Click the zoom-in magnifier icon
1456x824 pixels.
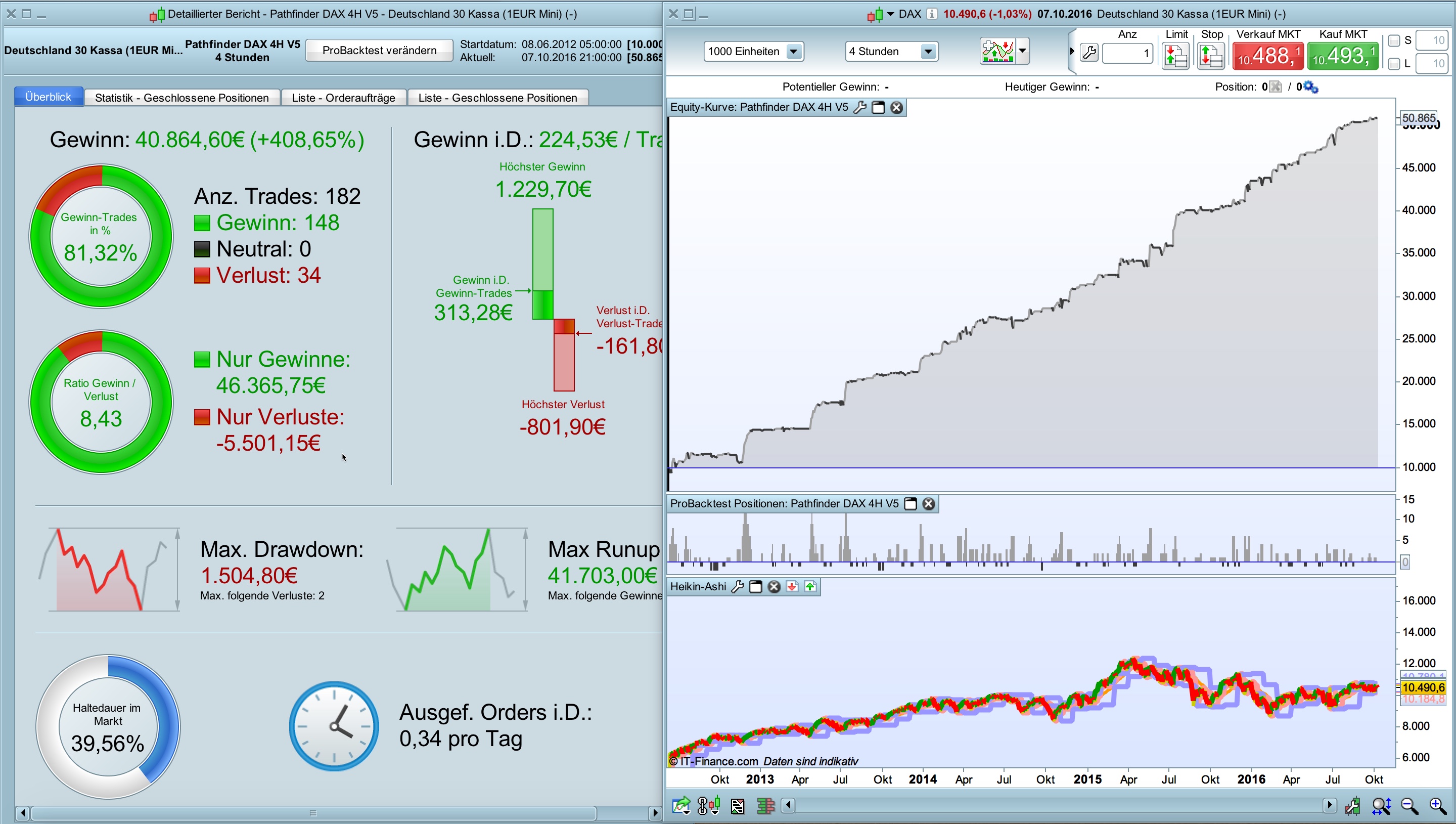click(1437, 805)
